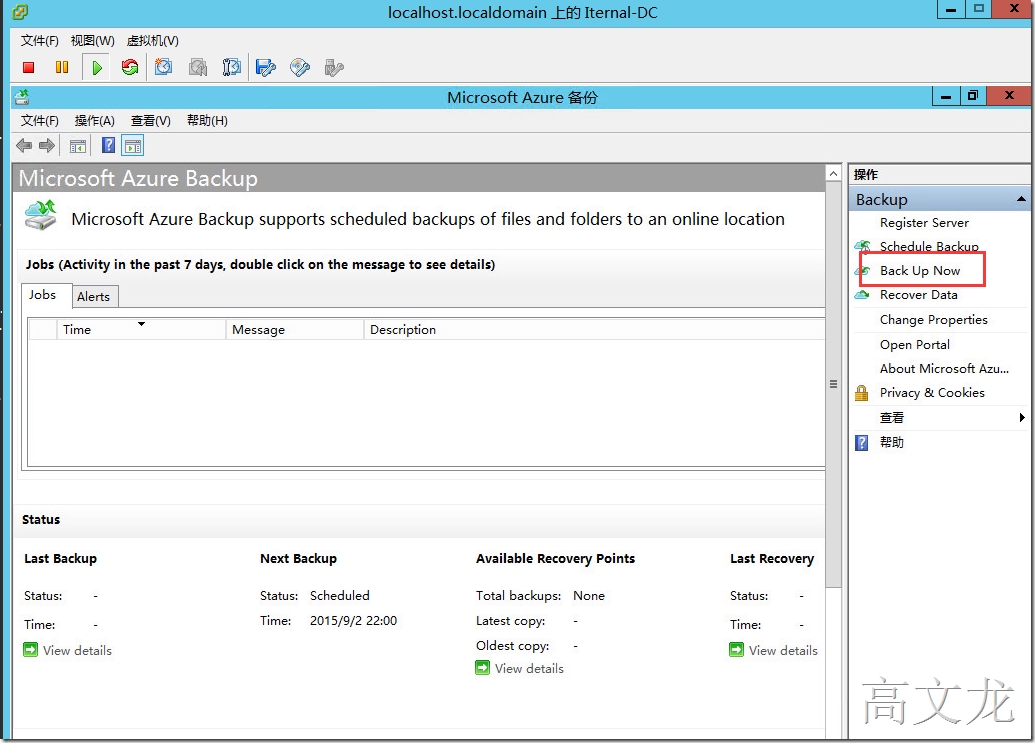Open the 操作(A) menu
Screen dimensions: 1035x743
click(x=94, y=121)
